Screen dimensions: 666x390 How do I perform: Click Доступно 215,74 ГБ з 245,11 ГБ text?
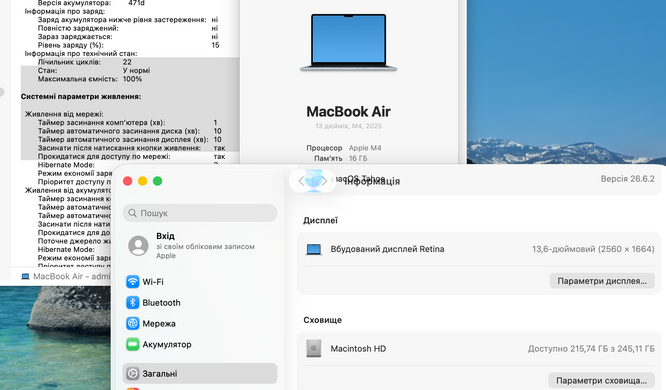pos(591,348)
